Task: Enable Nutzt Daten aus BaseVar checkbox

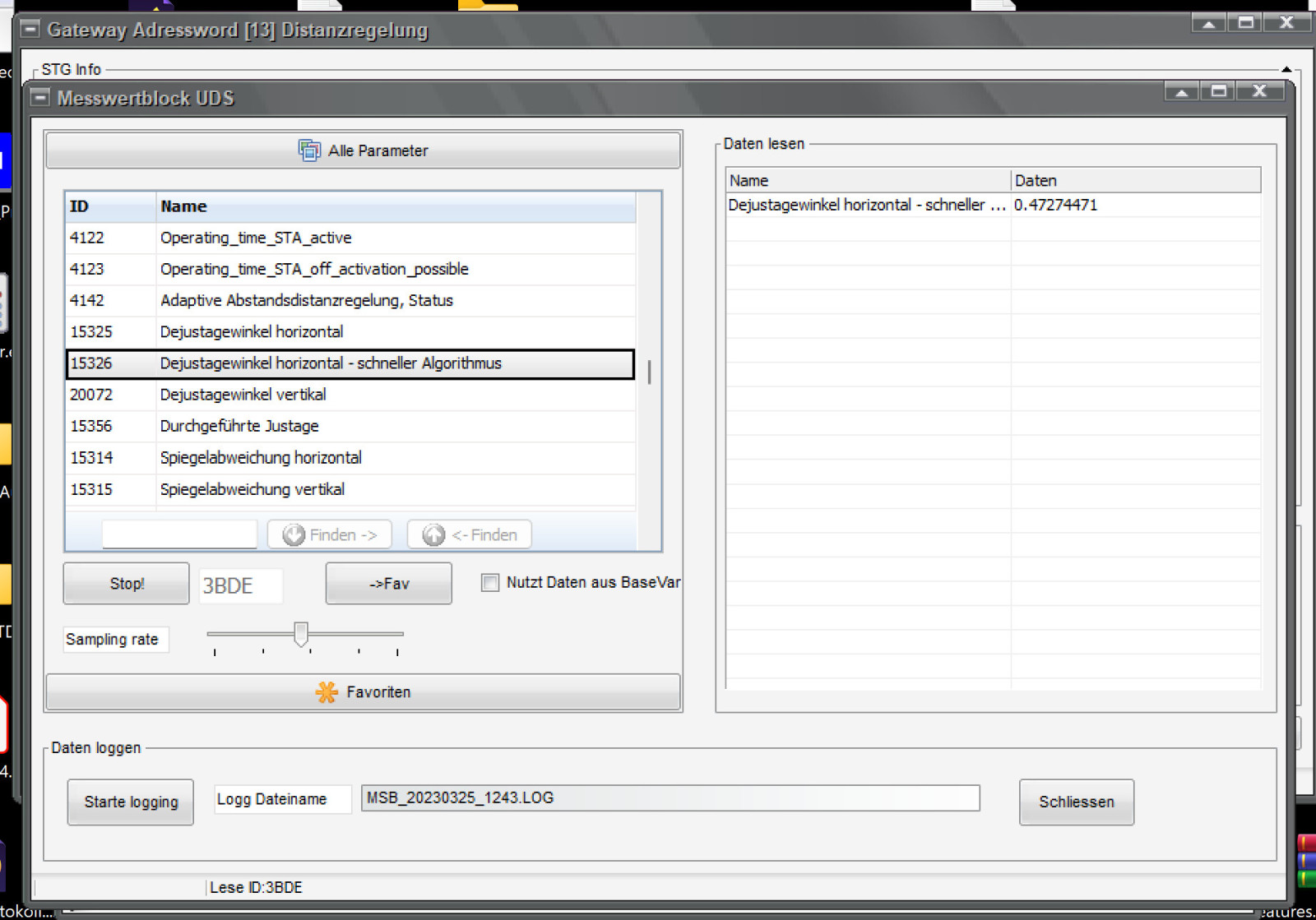Action: pyautogui.click(x=490, y=583)
